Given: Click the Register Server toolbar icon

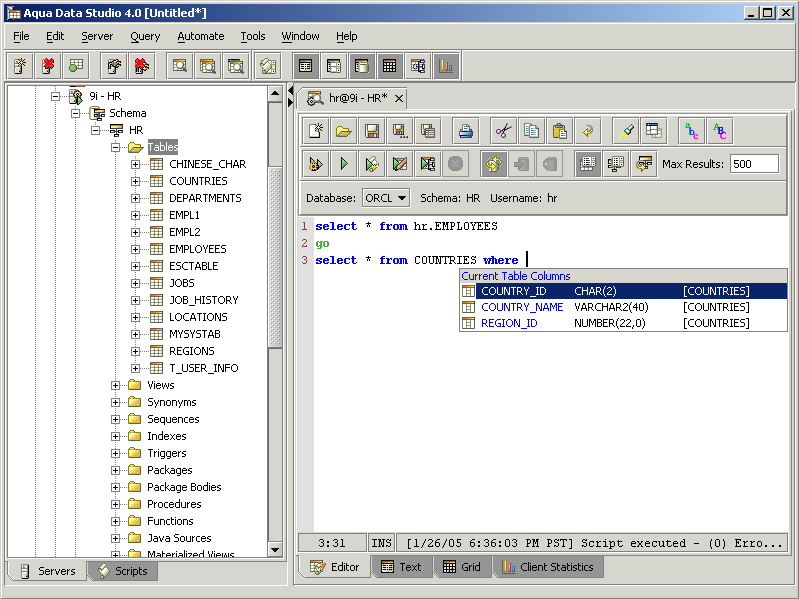Looking at the screenshot, I should tap(20, 66).
